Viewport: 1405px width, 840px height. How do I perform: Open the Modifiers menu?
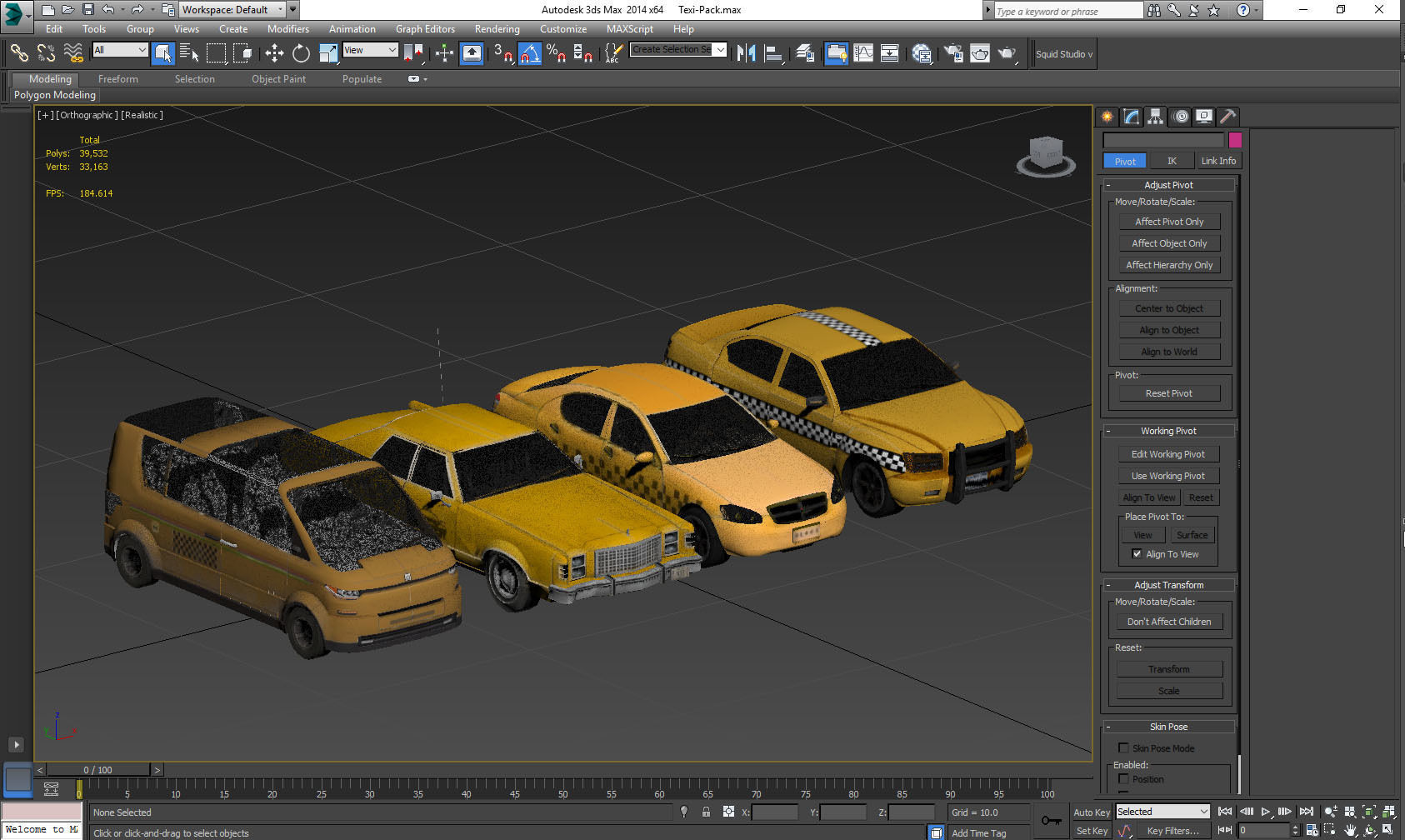coord(288,29)
